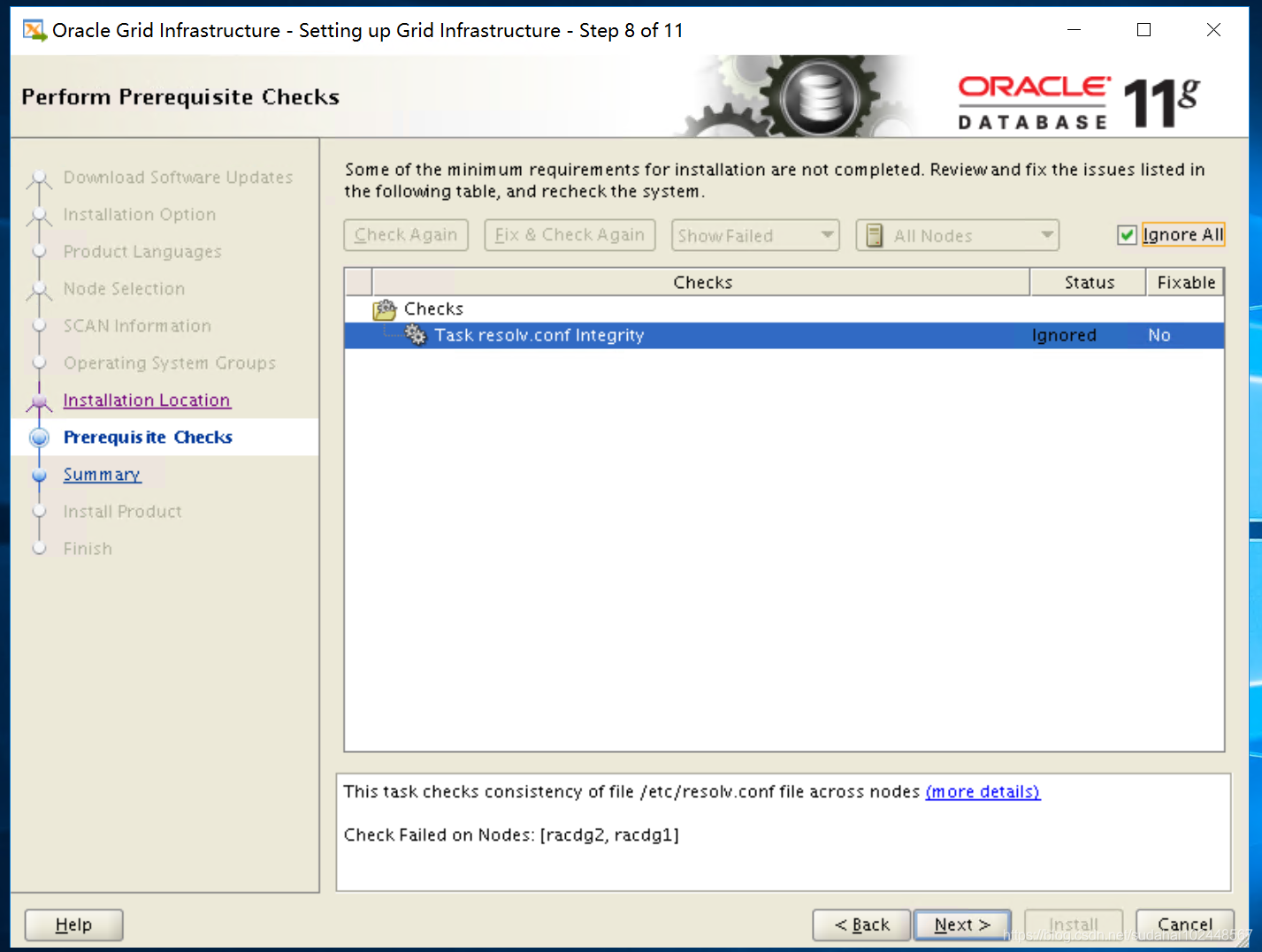Open the more details link
Viewport: 1262px width, 952px height.
click(983, 792)
